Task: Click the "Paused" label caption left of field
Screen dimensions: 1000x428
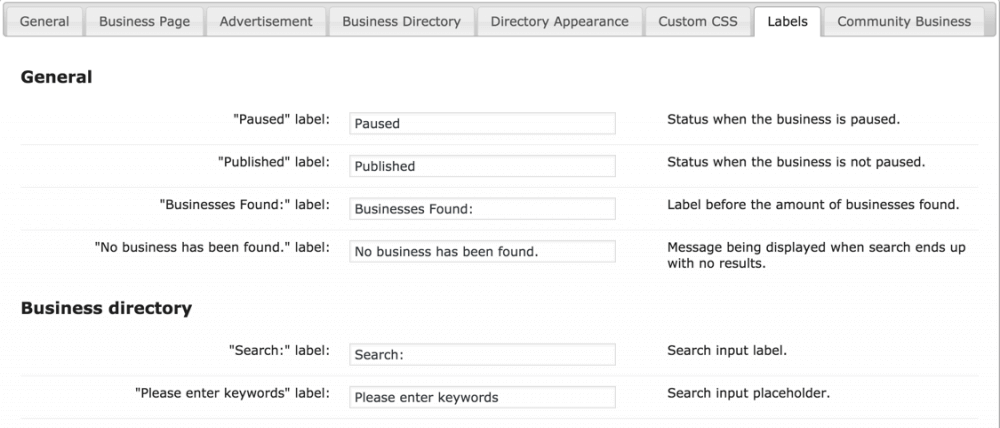Action: (281, 119)
